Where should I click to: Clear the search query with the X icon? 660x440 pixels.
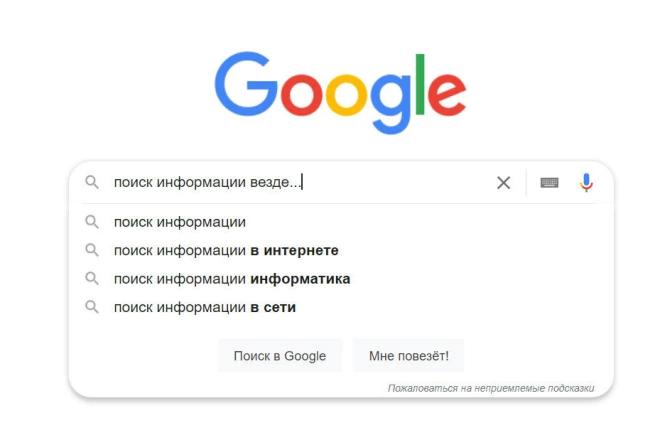(x=503, y=182)
